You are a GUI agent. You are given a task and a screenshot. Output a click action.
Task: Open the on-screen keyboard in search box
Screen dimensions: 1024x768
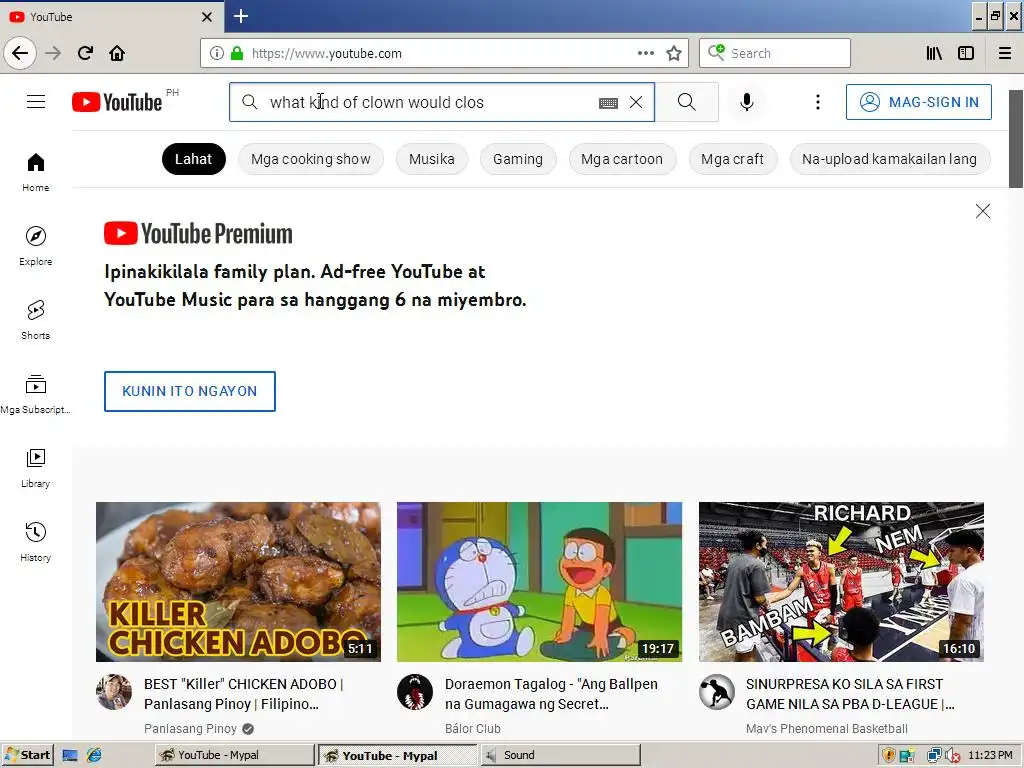point(608,103)
